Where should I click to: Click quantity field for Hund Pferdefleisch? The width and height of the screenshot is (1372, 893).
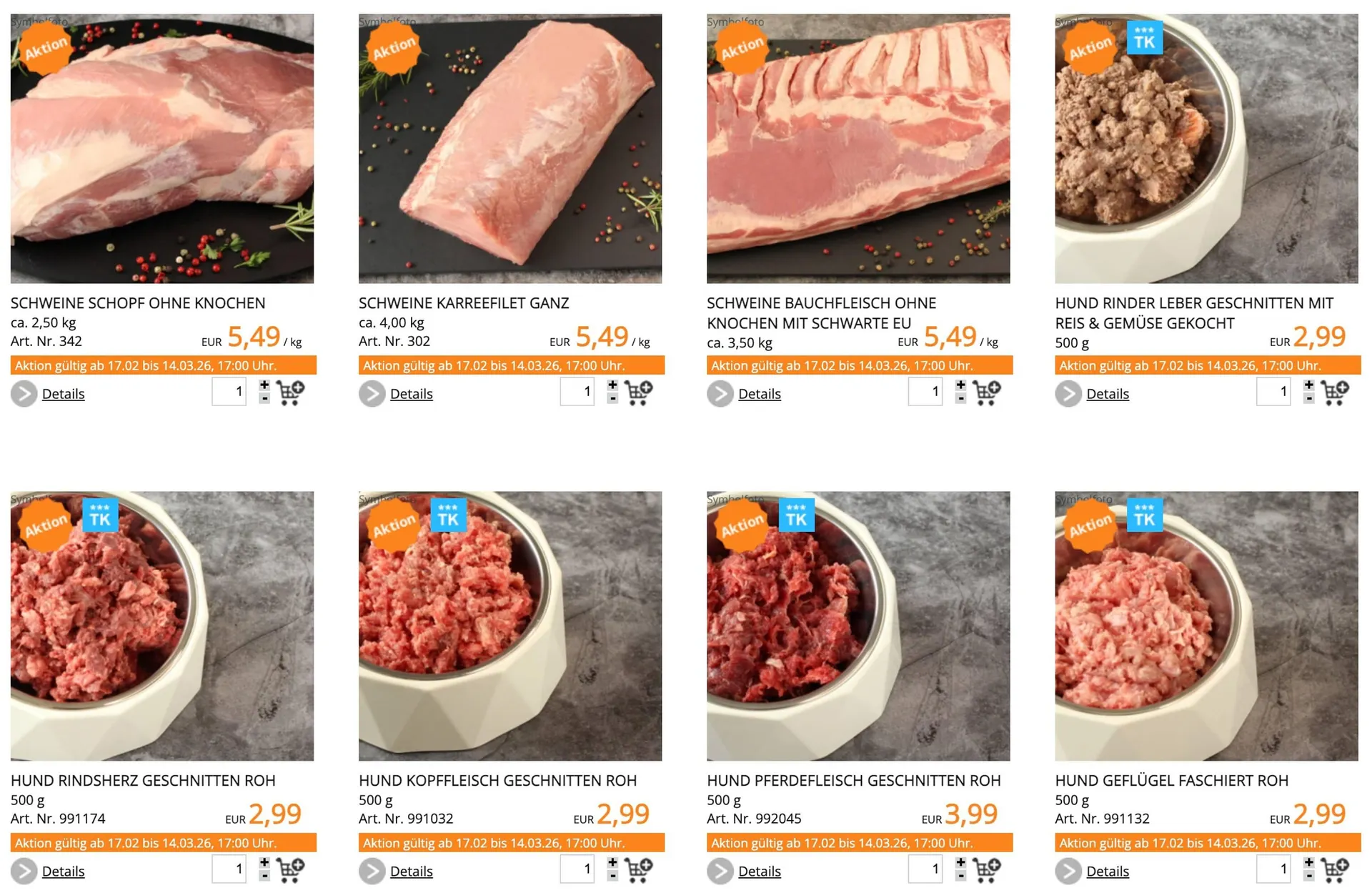pos(925,869)
